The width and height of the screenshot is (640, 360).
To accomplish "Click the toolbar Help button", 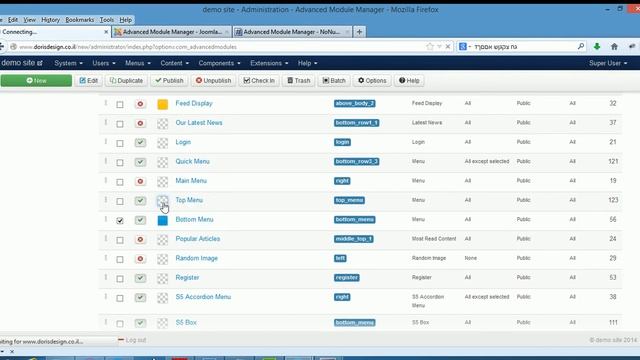I will tap(409, 80).
